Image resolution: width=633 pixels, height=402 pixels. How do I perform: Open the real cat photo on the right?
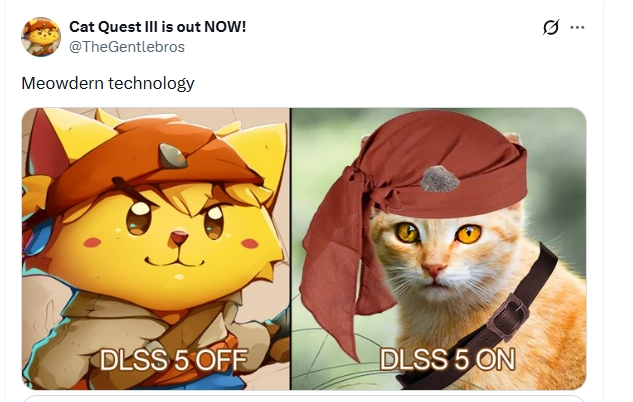coord(439,249)
